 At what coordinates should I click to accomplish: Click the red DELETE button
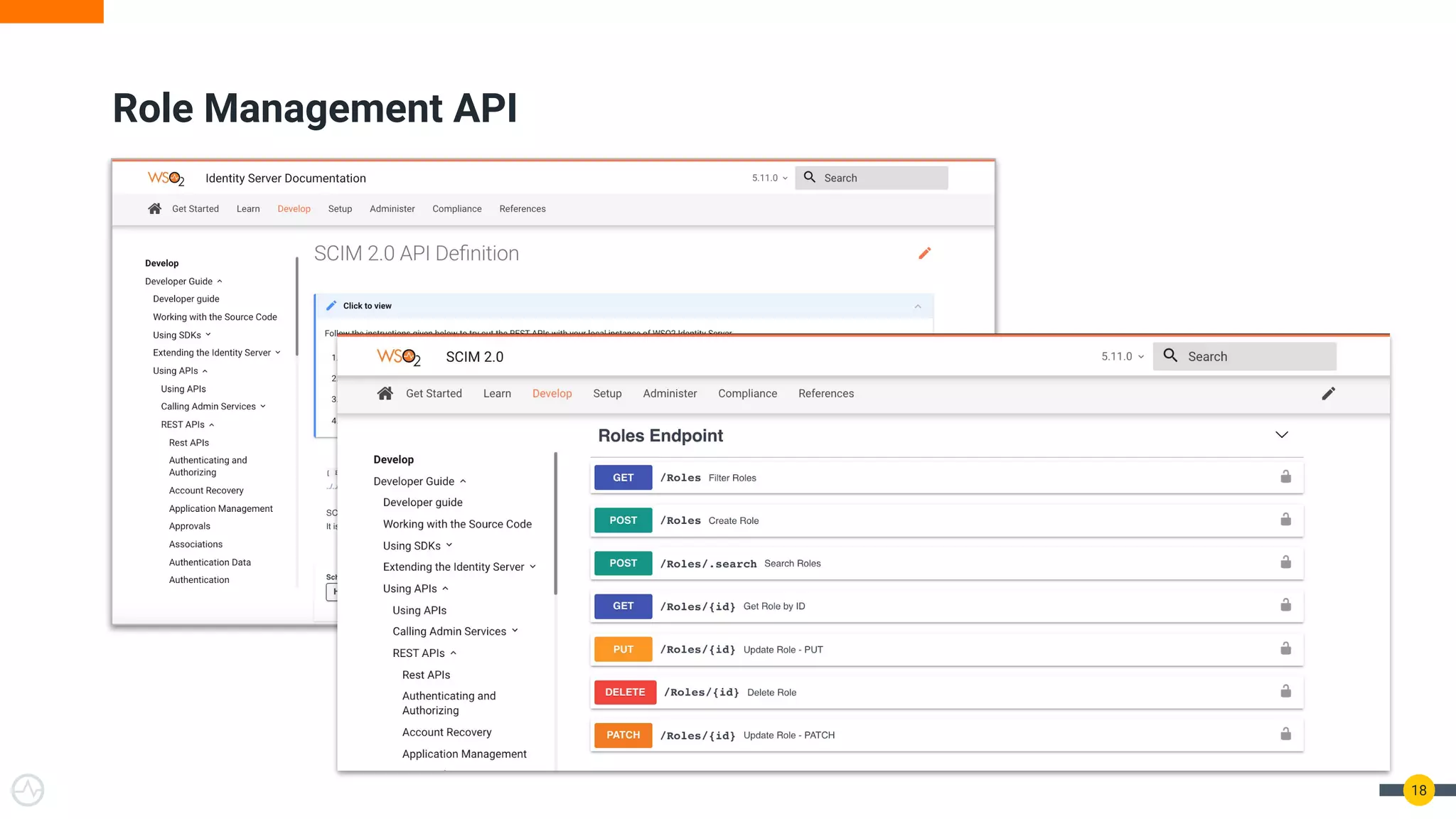pos(625,692)
